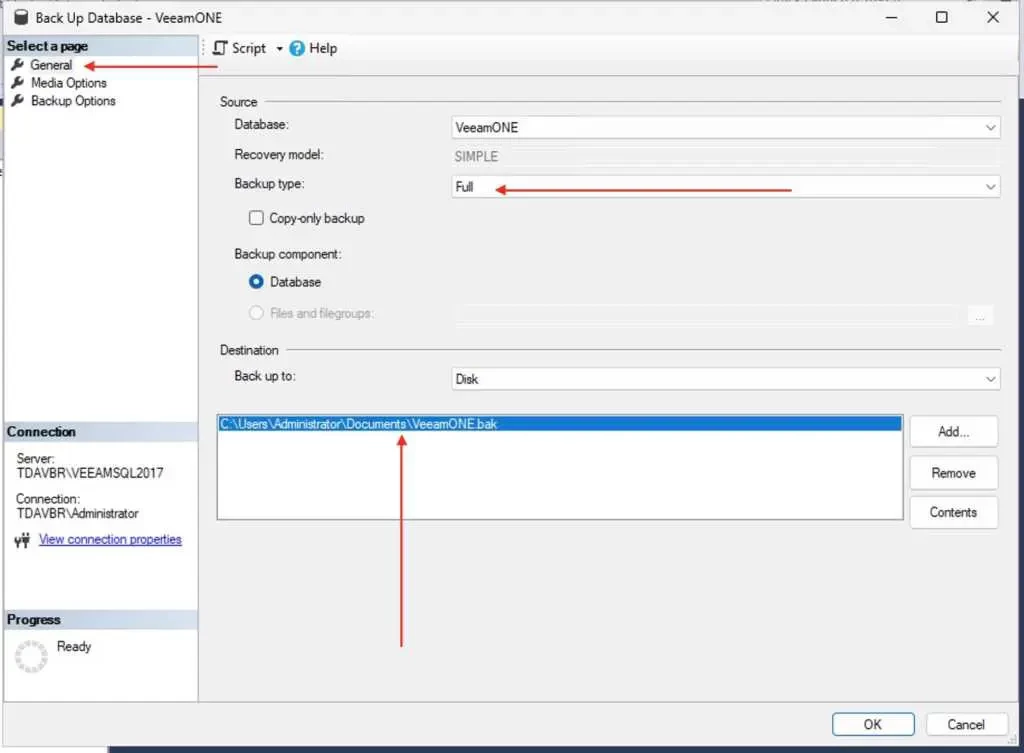1024x753 pixels.
Task: Close the Back Up Database dialog
Action: pos(993,17)
